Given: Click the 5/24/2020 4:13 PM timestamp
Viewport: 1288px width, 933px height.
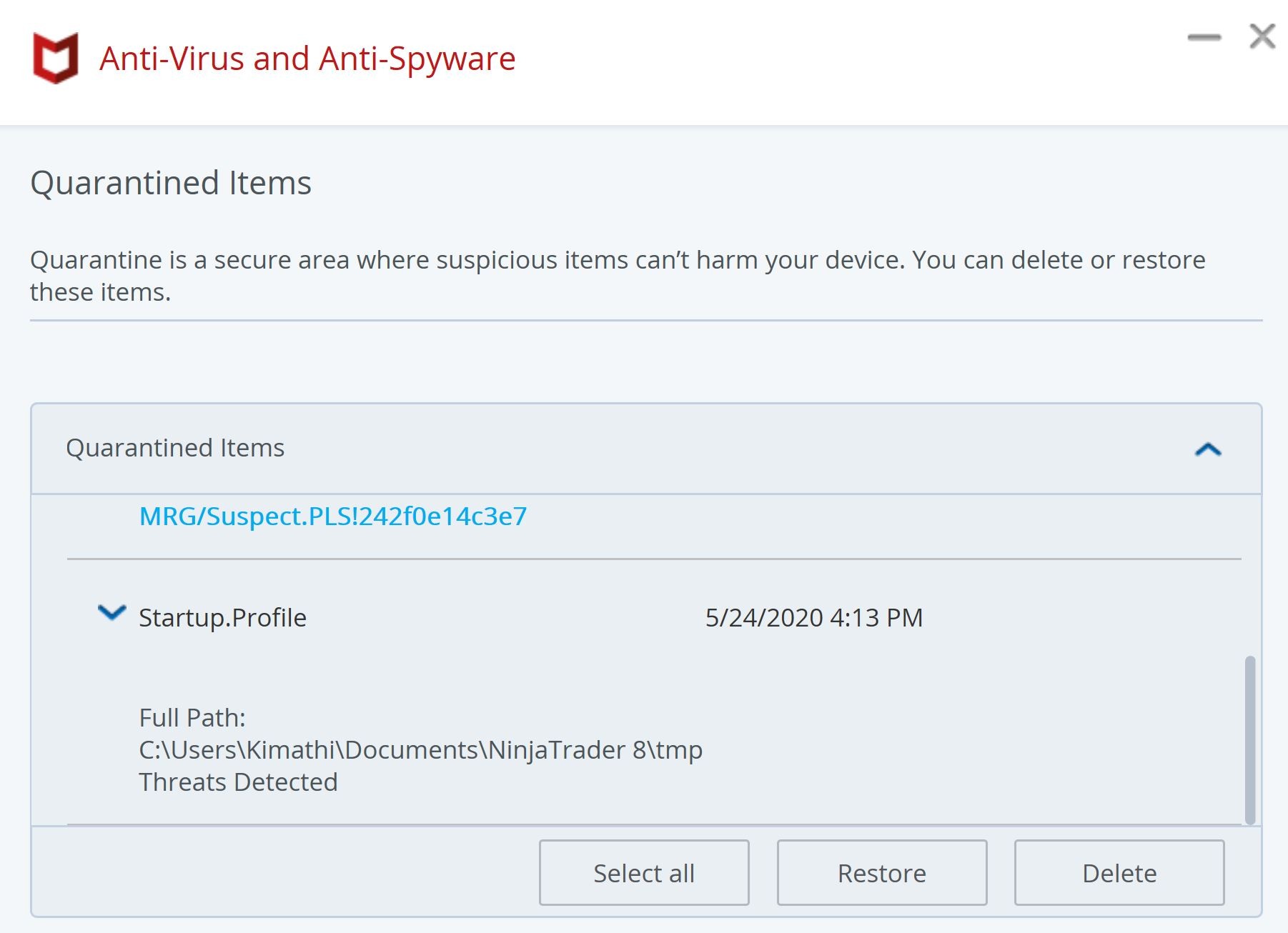Looking at the screenshot, I should (x=813, y=617).
